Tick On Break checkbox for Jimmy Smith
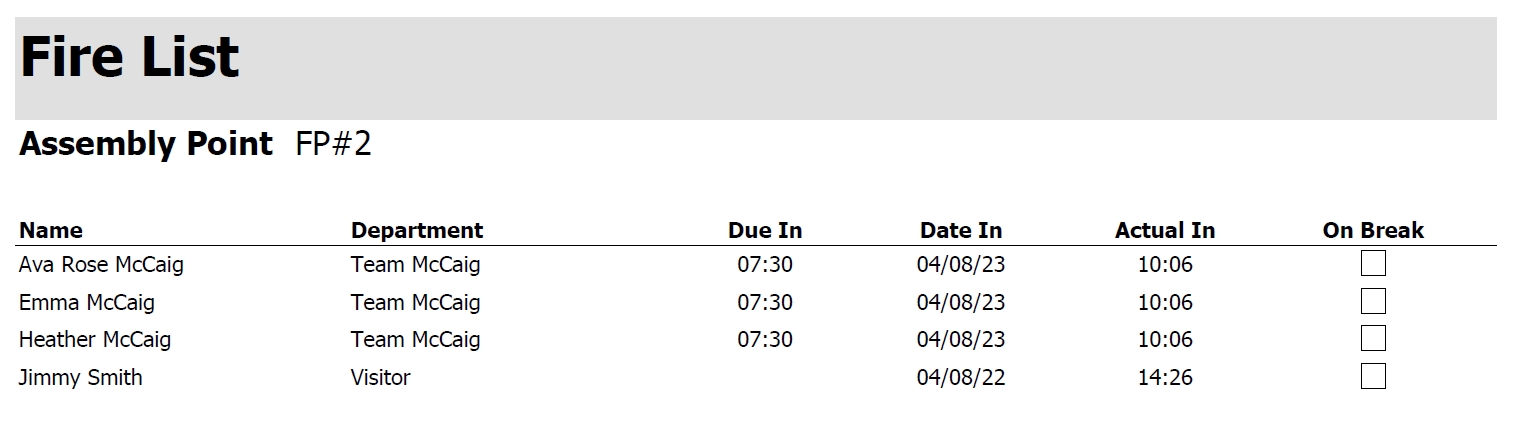The image size is (1519, 426). [1373, 377]
